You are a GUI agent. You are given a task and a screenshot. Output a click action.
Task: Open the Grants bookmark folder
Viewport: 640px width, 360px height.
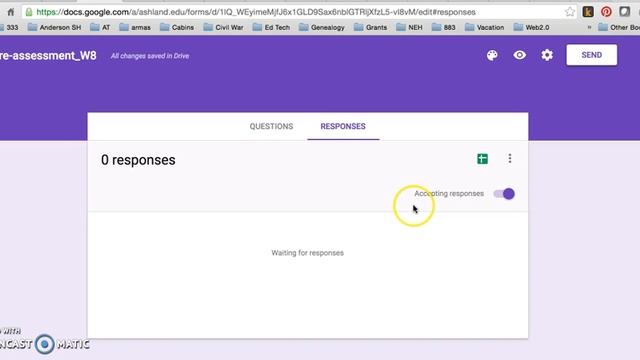click(370, 27)
